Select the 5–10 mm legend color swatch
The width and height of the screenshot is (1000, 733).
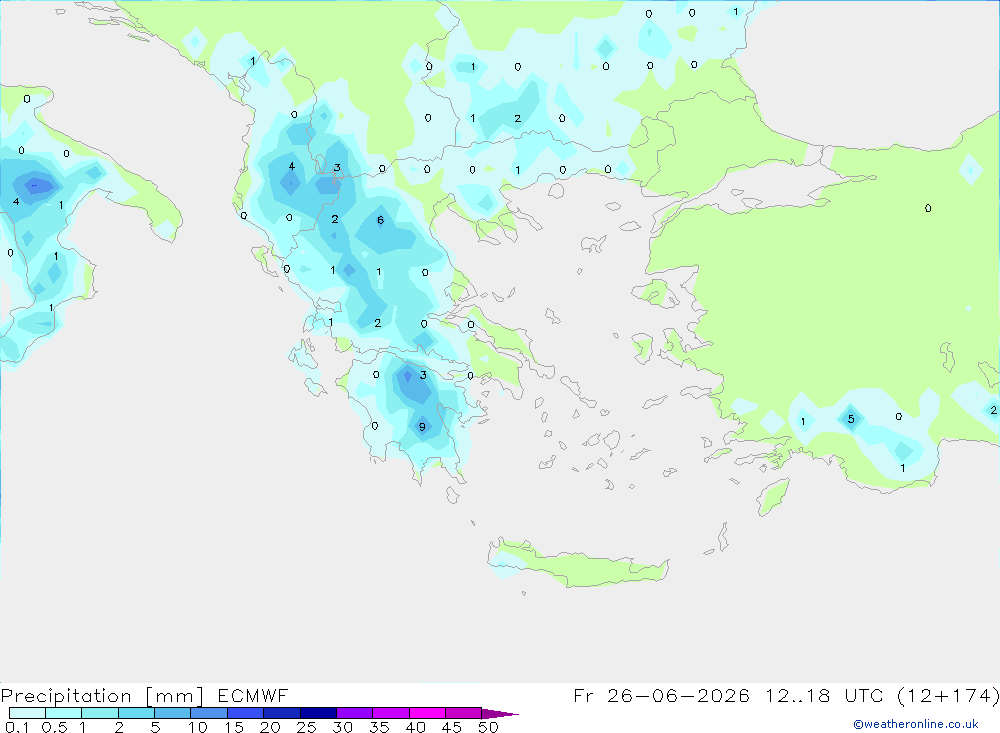pos(172,713)
